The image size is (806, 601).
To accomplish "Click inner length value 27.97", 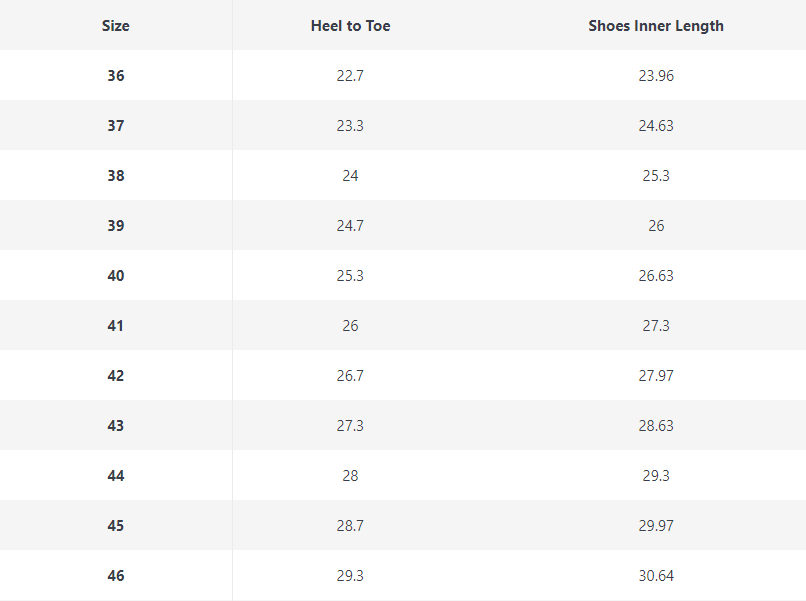I will click(656, 376).
